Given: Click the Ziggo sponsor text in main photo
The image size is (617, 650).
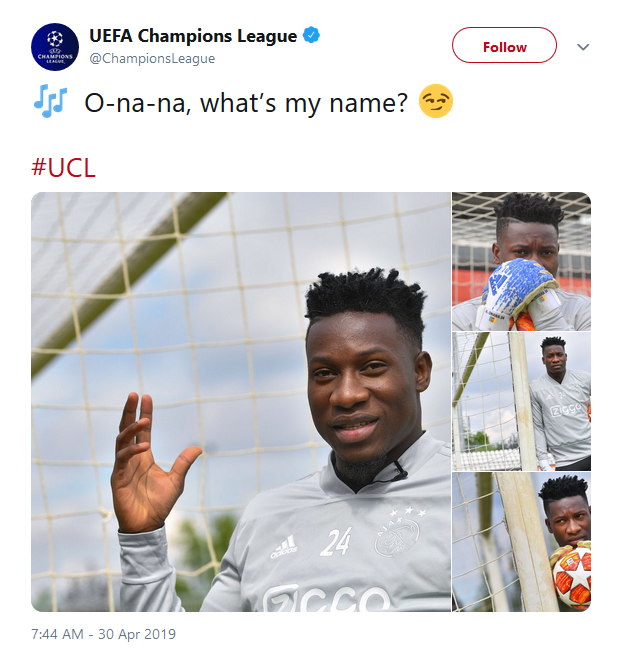Looking at the screenshot, I should click(x=328, y=598).
